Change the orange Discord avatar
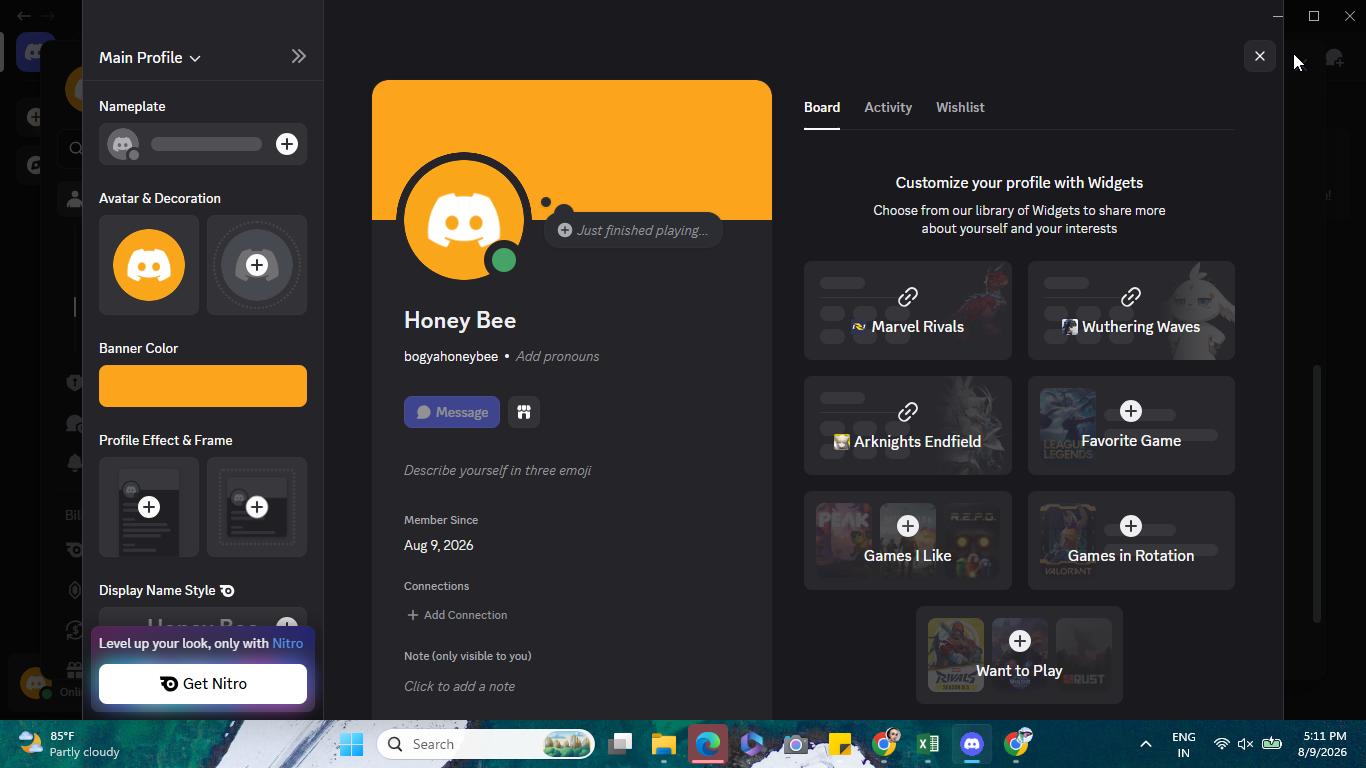The width and height of the screenshot is (1366, 768). (x=149, y=265)
